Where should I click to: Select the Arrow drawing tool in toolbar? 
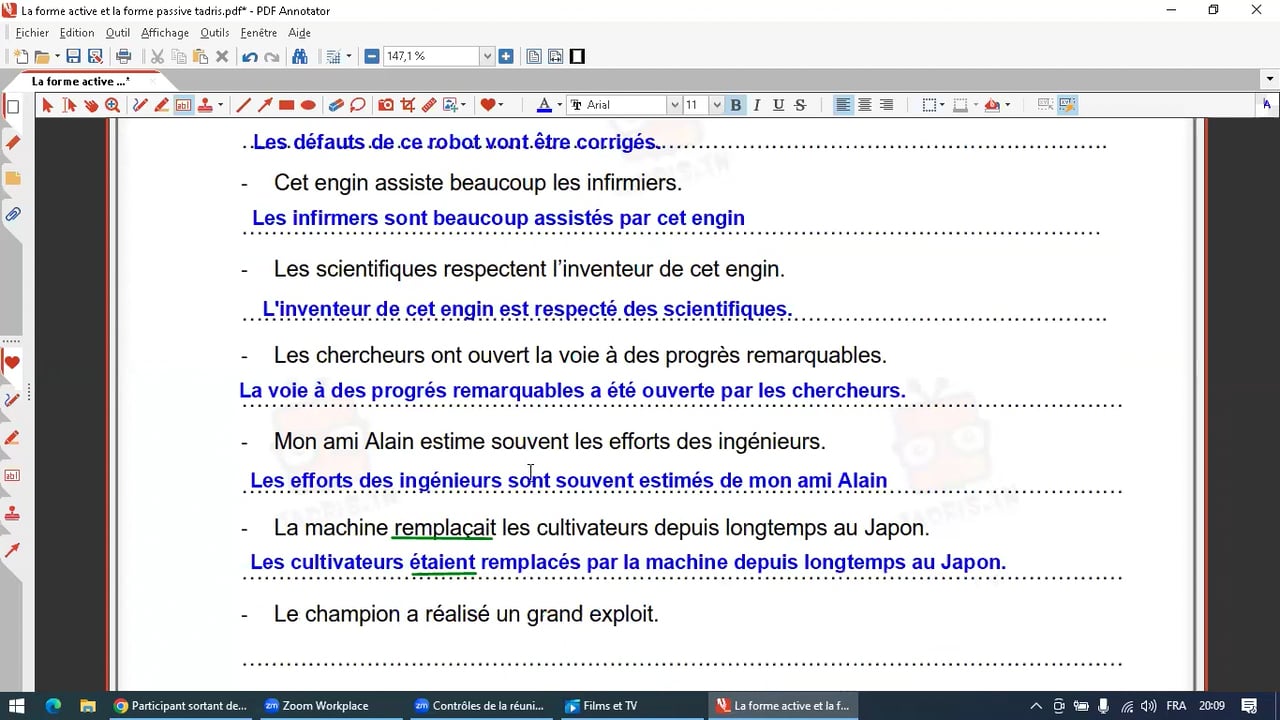(265, 105)
